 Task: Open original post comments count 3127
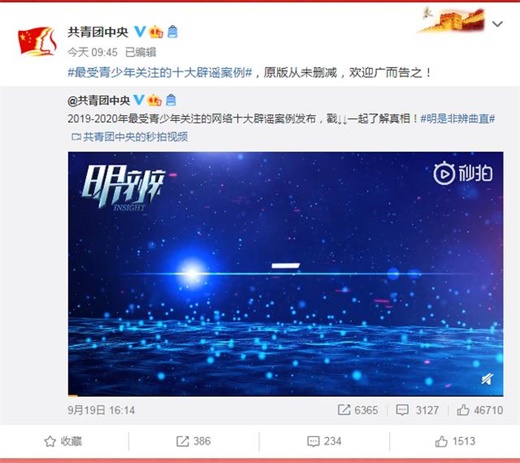tap(417, 410)
